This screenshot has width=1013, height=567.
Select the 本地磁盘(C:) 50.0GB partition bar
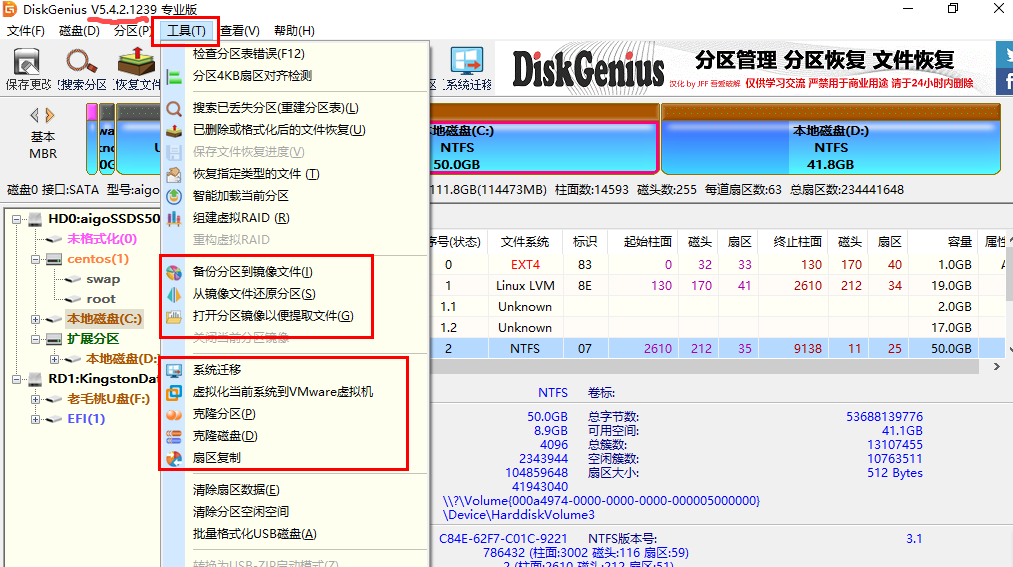544,140
